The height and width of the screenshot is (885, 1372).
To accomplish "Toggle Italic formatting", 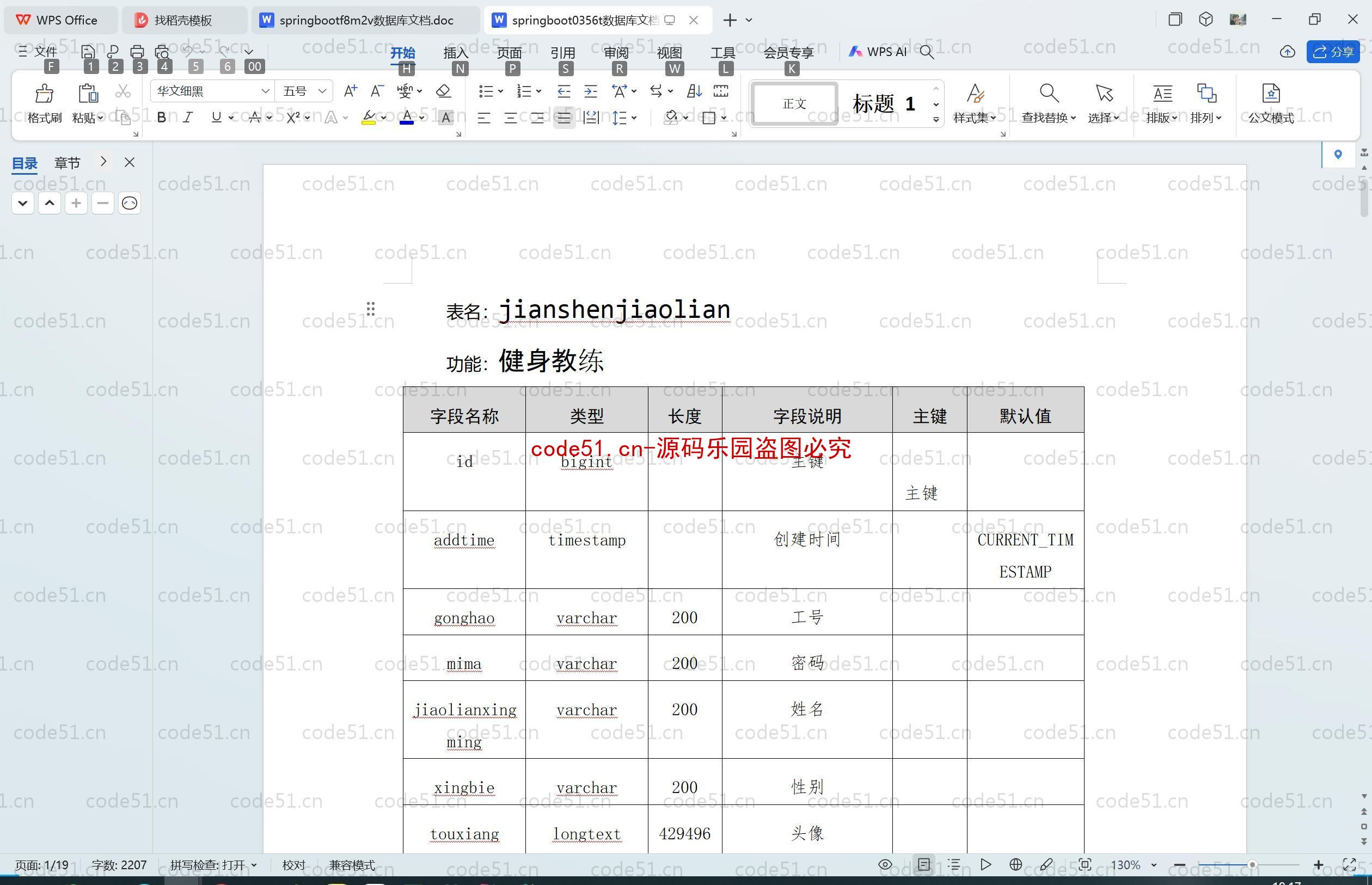I will pos(188,118).
